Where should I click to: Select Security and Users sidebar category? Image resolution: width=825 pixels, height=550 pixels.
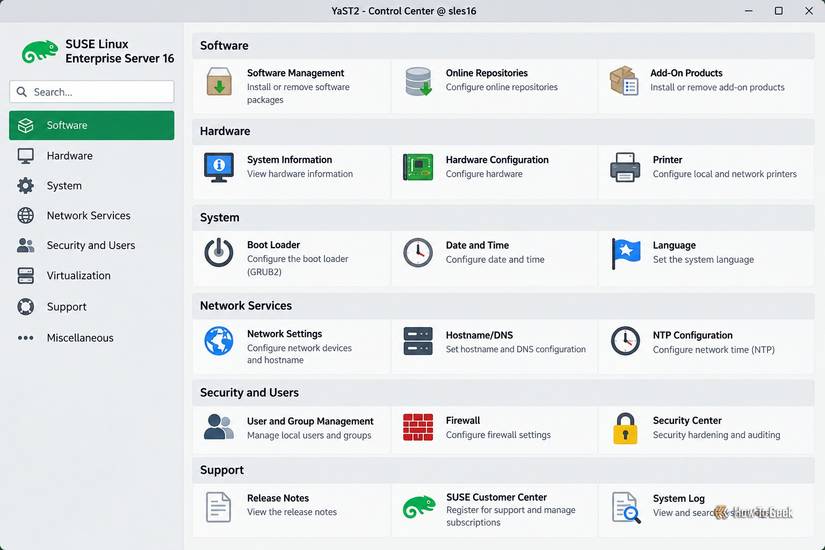coord(92,245)
